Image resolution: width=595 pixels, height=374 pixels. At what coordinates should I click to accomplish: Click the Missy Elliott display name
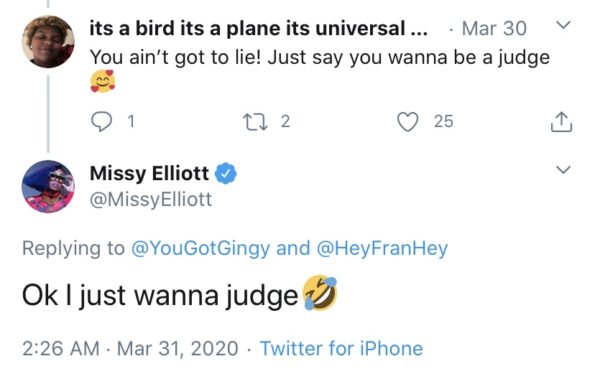coord(149,173)
